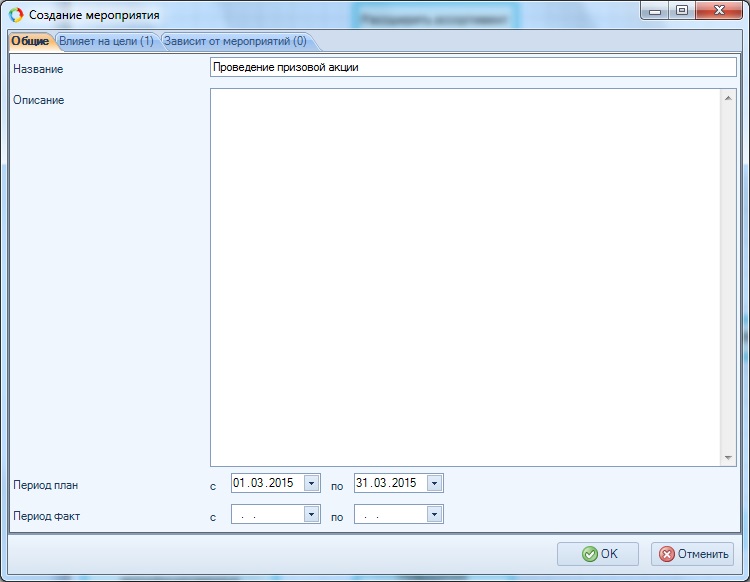Expand the Период план end date calendar

tap(434, 484)
